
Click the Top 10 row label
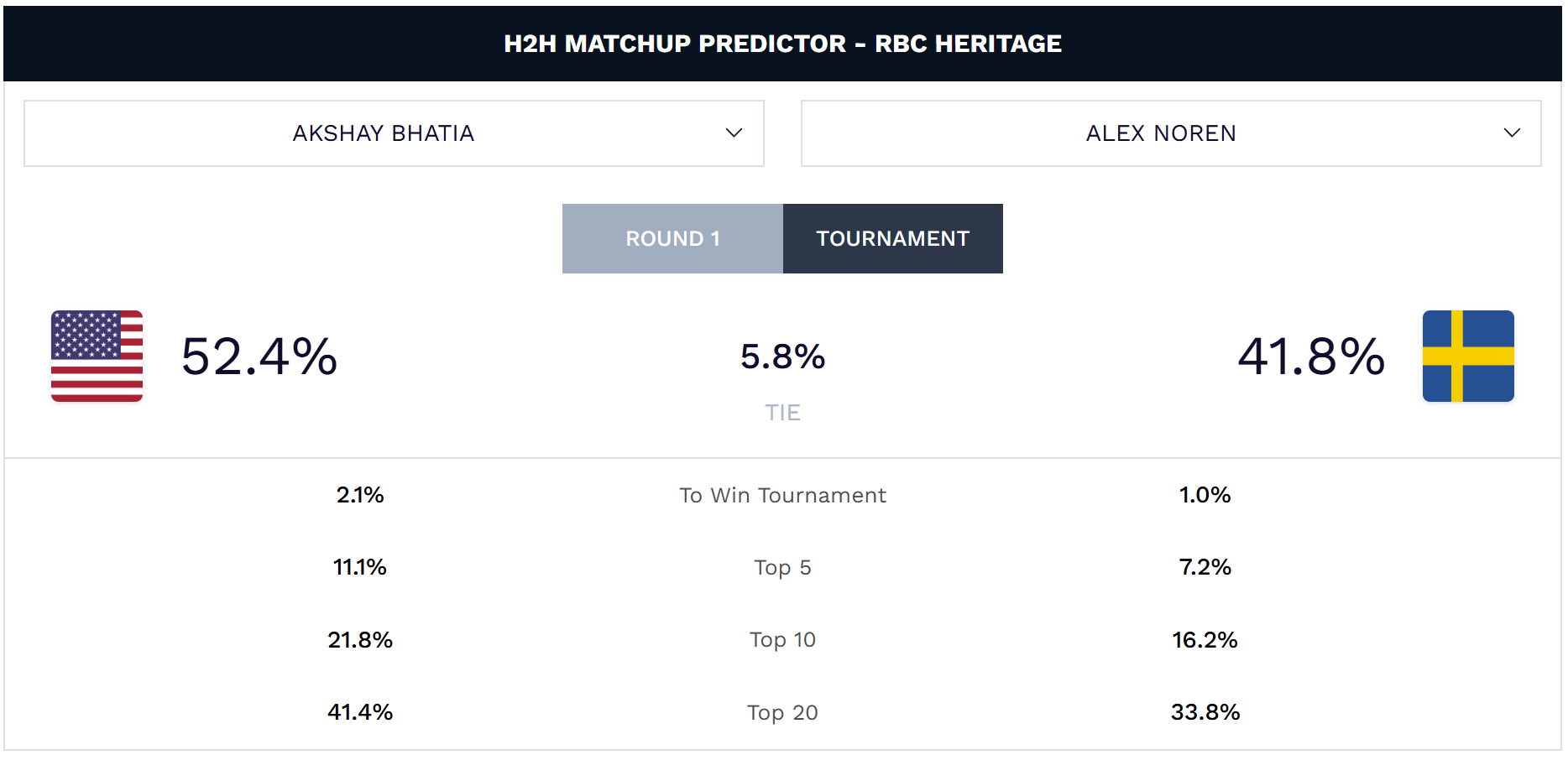[x=782, y=640]
